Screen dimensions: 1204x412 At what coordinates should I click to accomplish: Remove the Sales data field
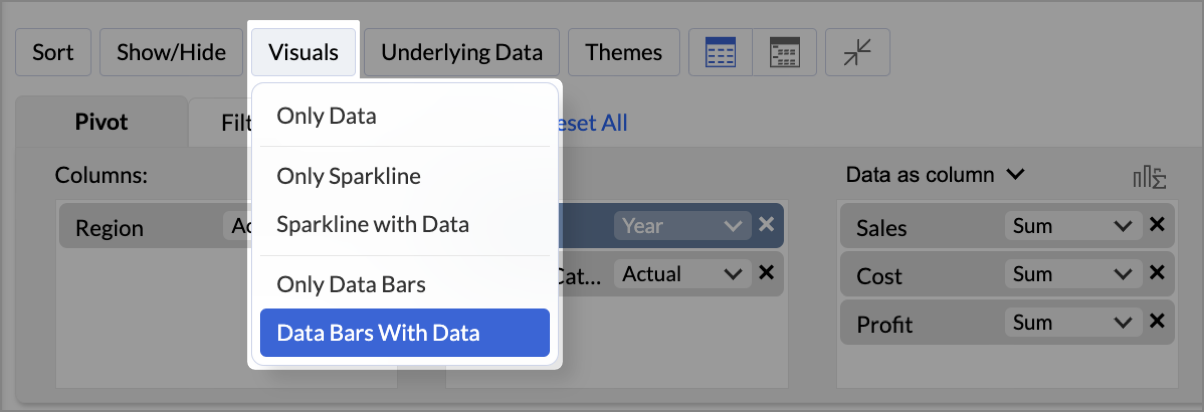click(1157, 226)
